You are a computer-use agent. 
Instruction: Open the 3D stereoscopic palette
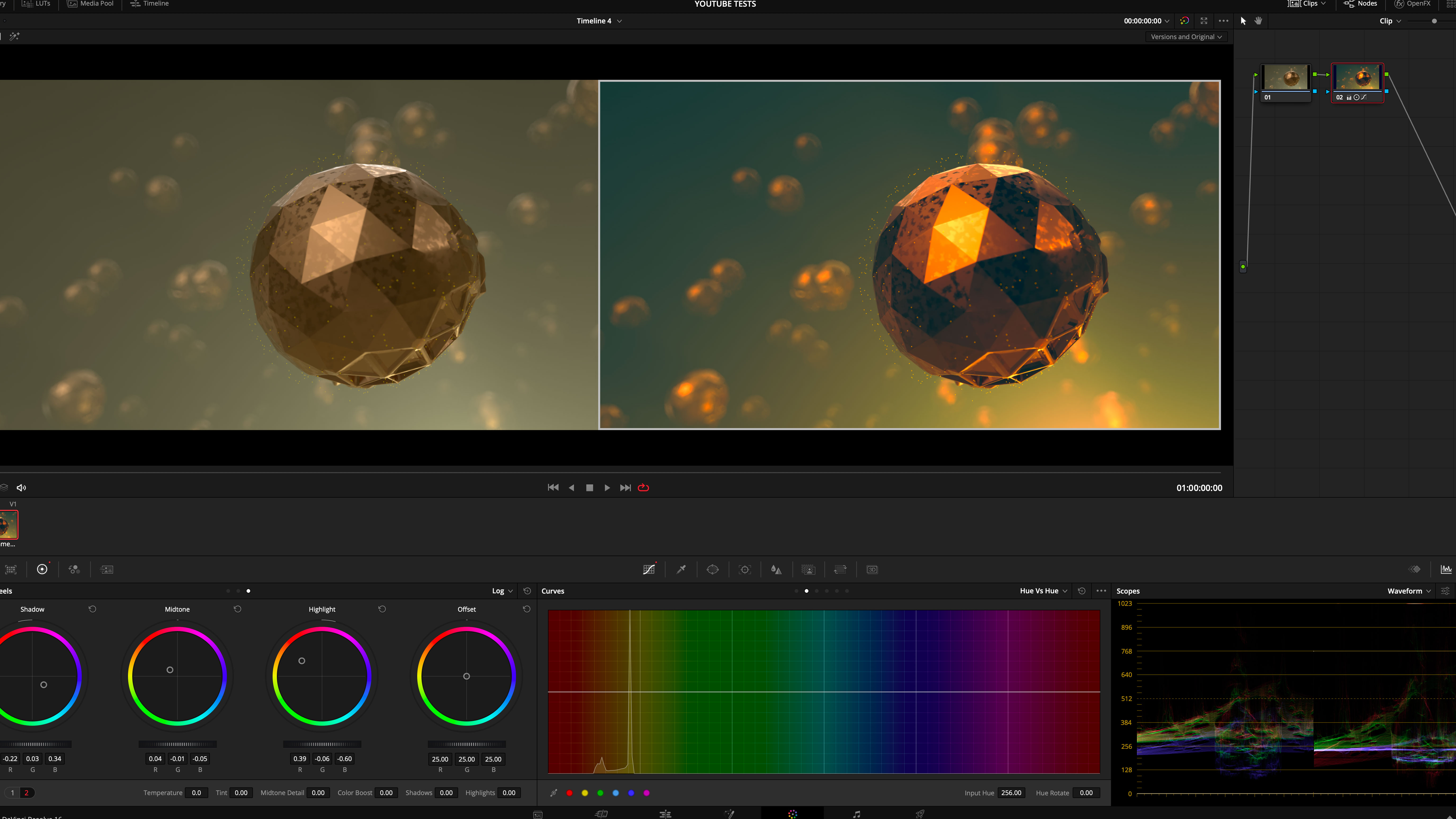click(872, 569)
